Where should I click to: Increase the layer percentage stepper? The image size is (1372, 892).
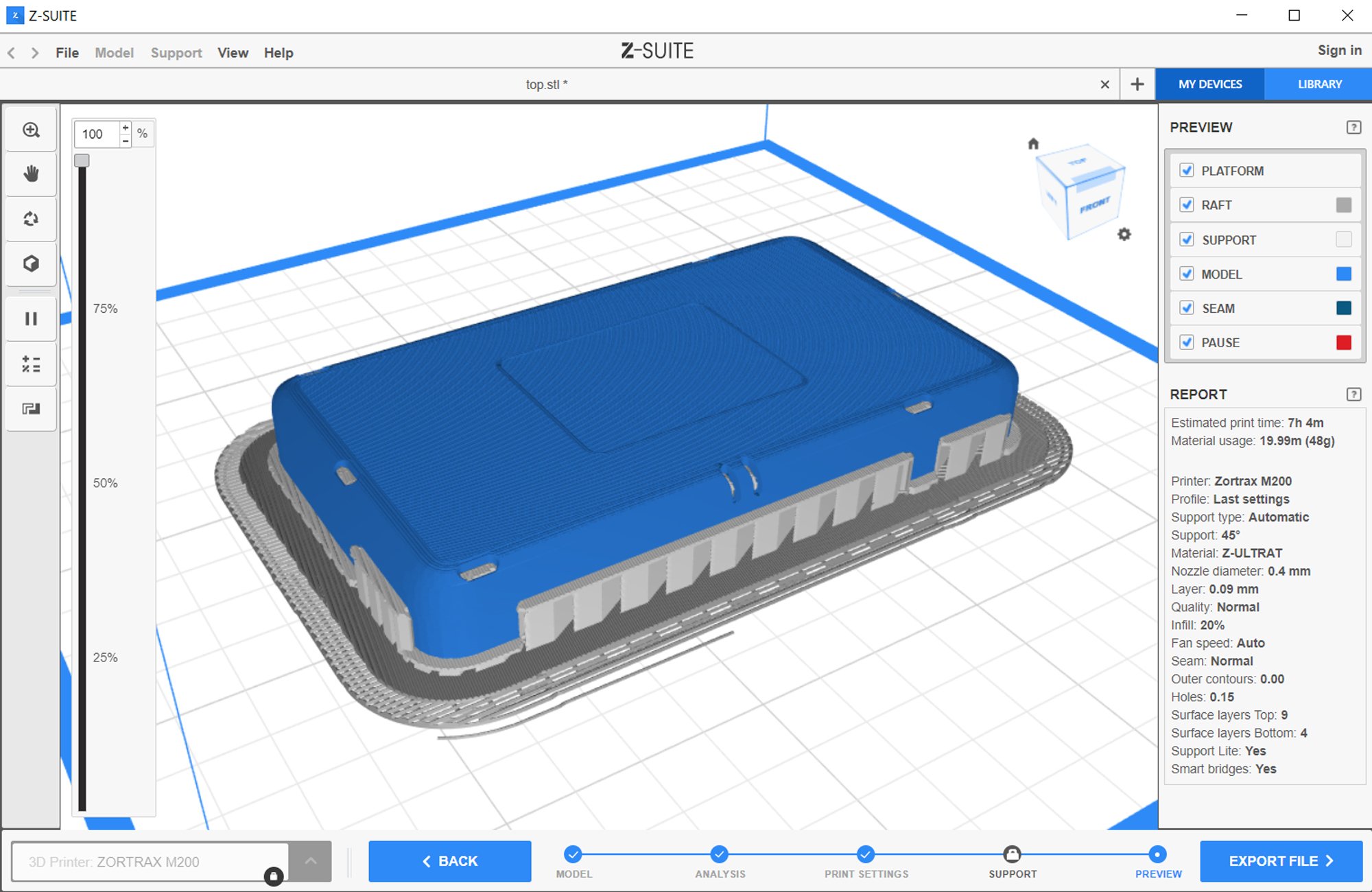(x=126, y=128)
